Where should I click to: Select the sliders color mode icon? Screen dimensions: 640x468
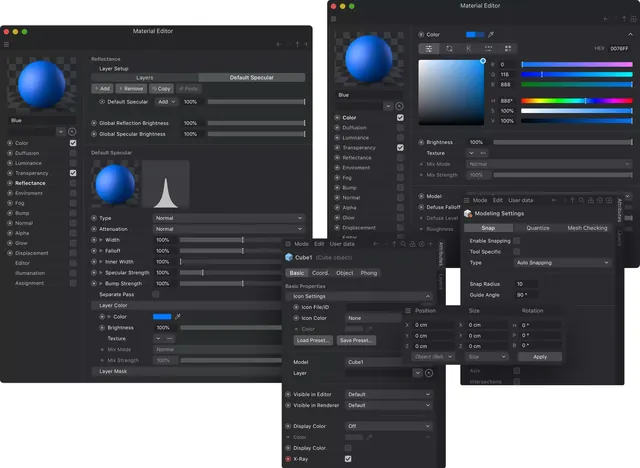(429, 49)
